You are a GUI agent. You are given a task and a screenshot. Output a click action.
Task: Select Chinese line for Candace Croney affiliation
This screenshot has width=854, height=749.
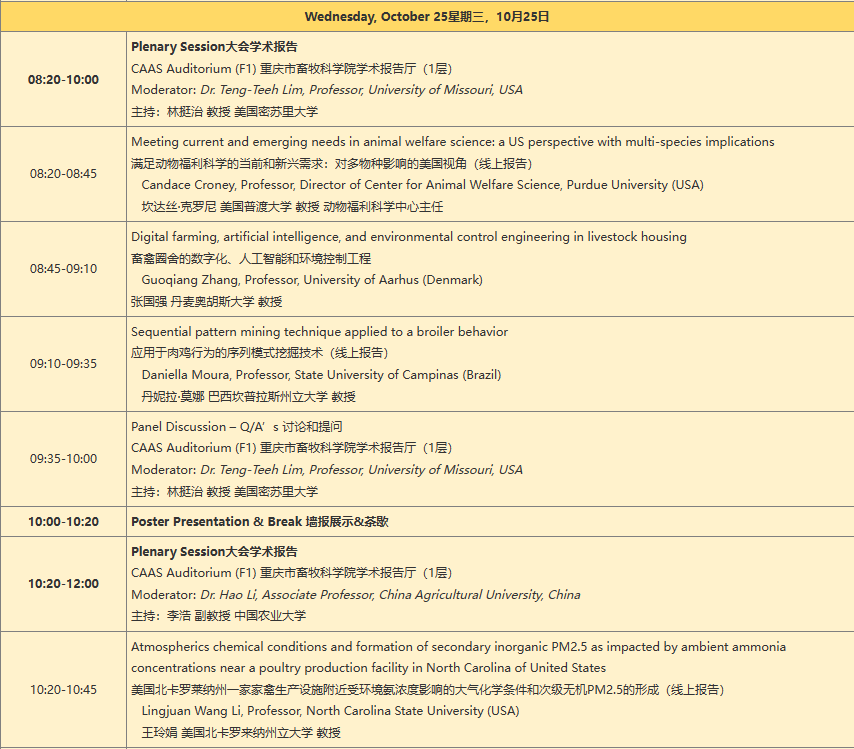(292, 207)
